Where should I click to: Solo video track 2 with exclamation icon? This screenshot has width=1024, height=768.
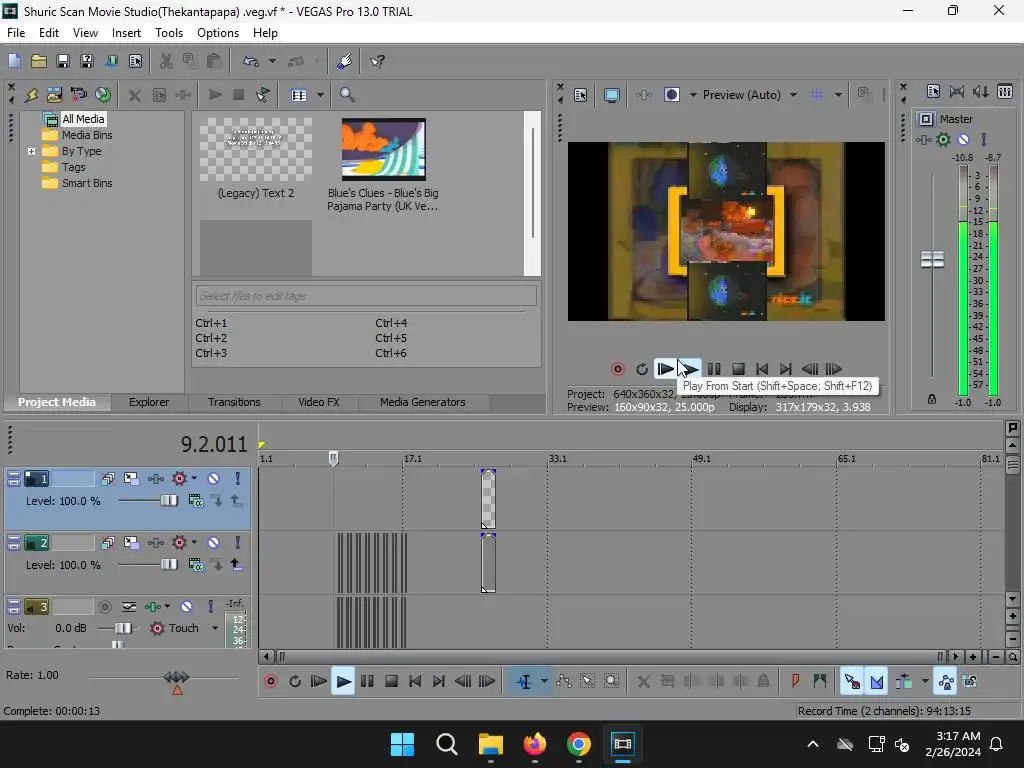pyautogui.click(x=238, y=543)
